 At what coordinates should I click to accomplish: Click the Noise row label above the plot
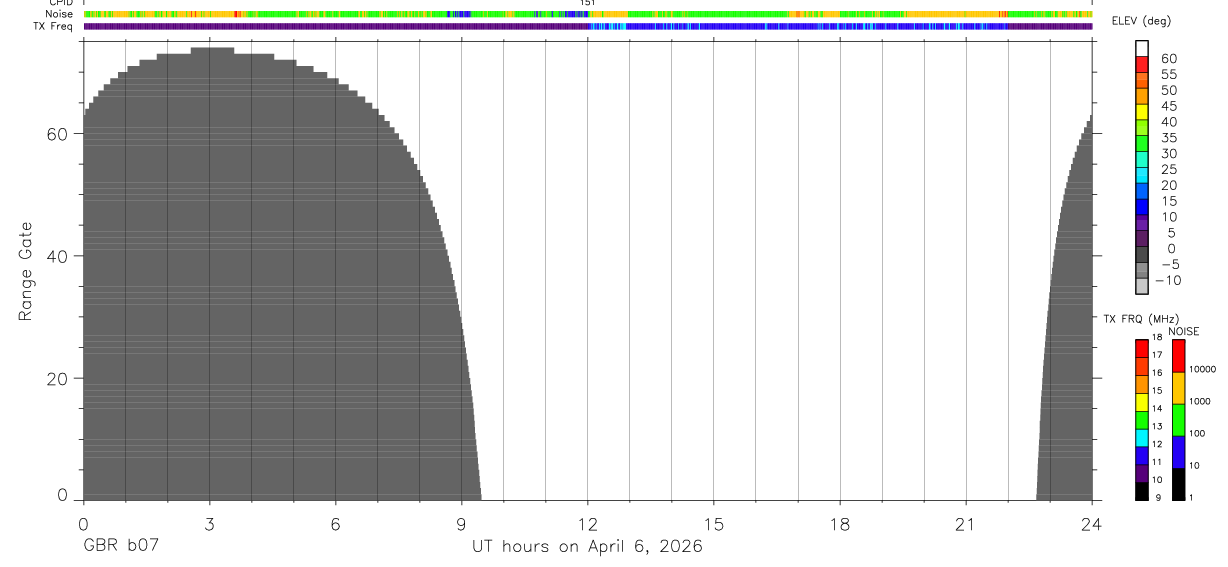click(x=60, y=15)
